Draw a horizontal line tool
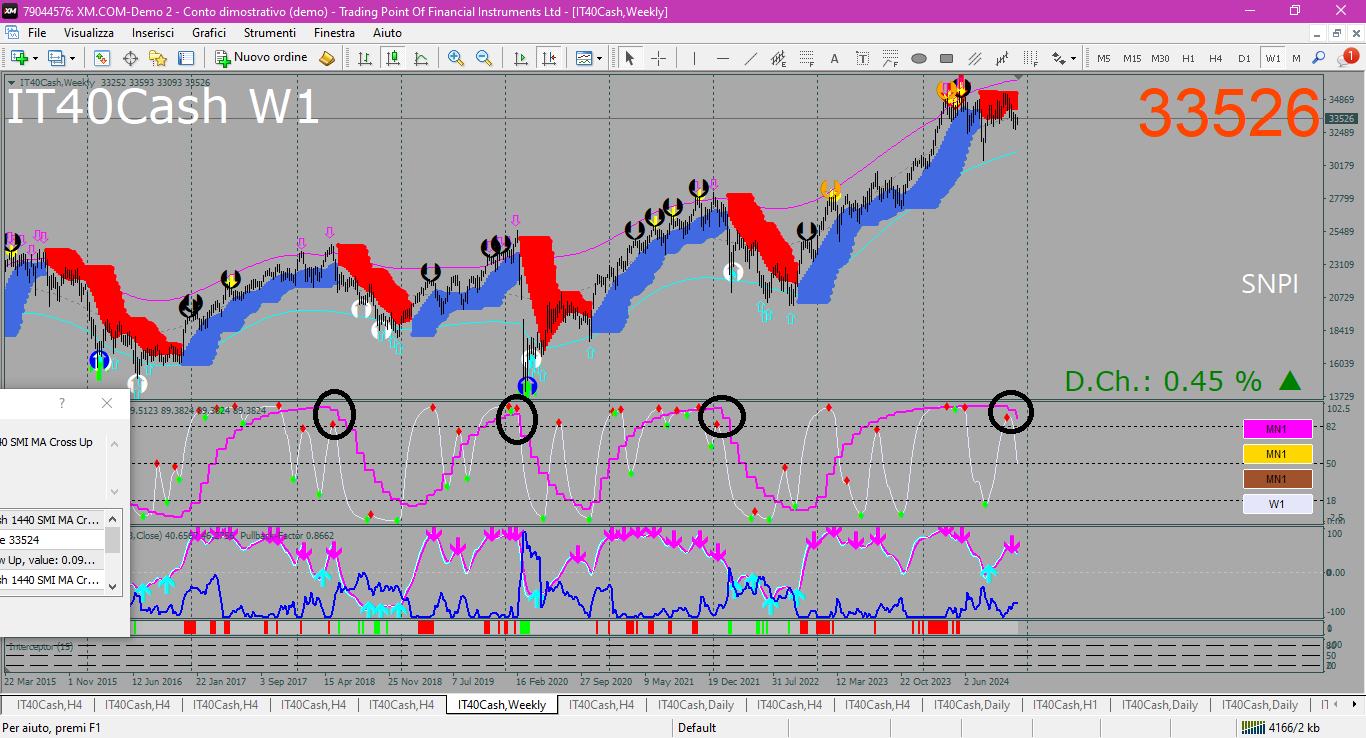 pos(722,58)
